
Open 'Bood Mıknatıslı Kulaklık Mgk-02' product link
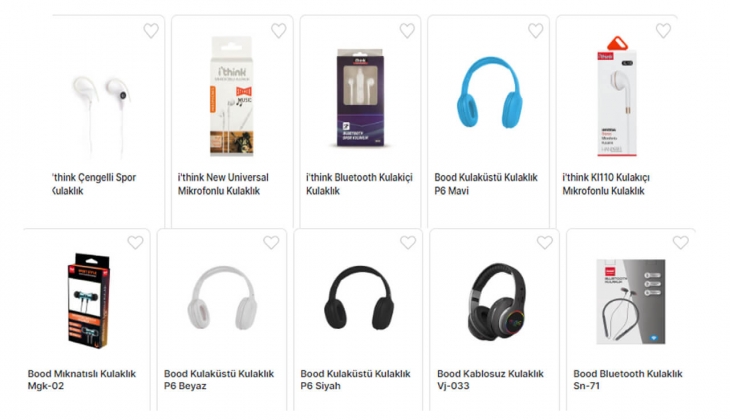coord(82,379)
